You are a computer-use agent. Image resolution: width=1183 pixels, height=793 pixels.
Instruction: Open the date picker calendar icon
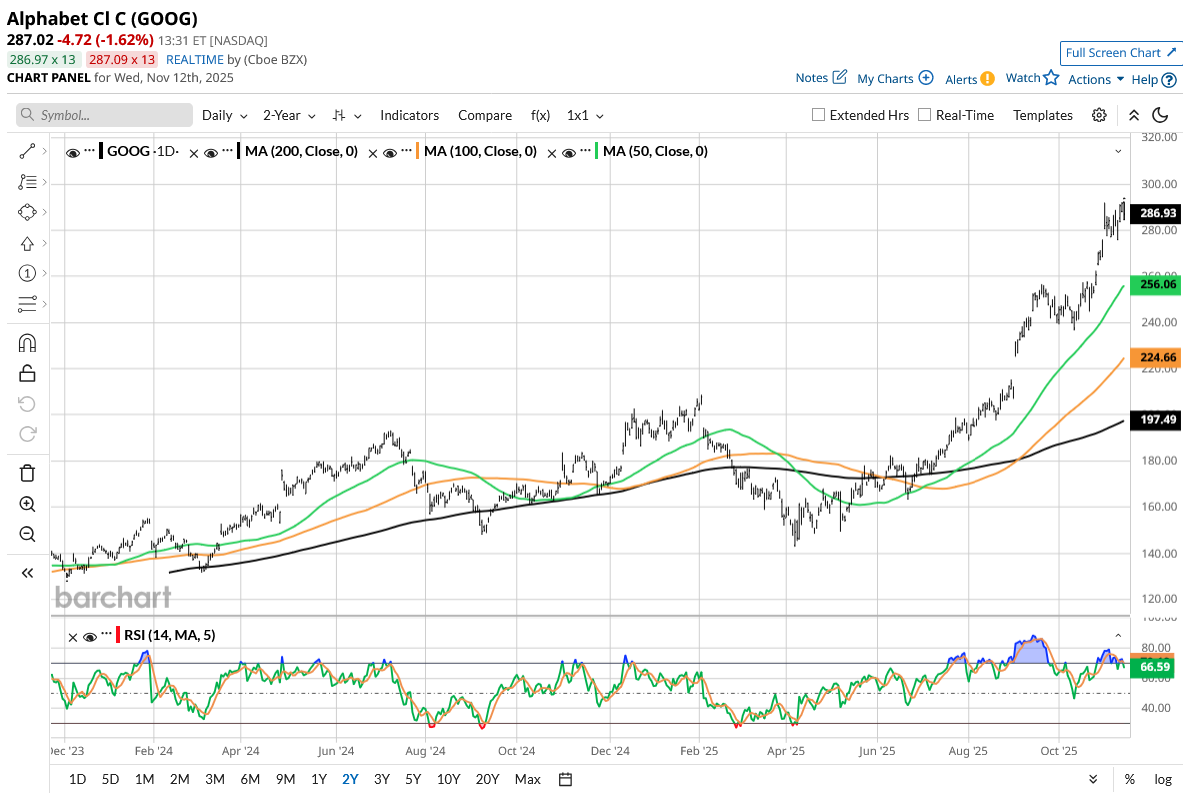565,779
